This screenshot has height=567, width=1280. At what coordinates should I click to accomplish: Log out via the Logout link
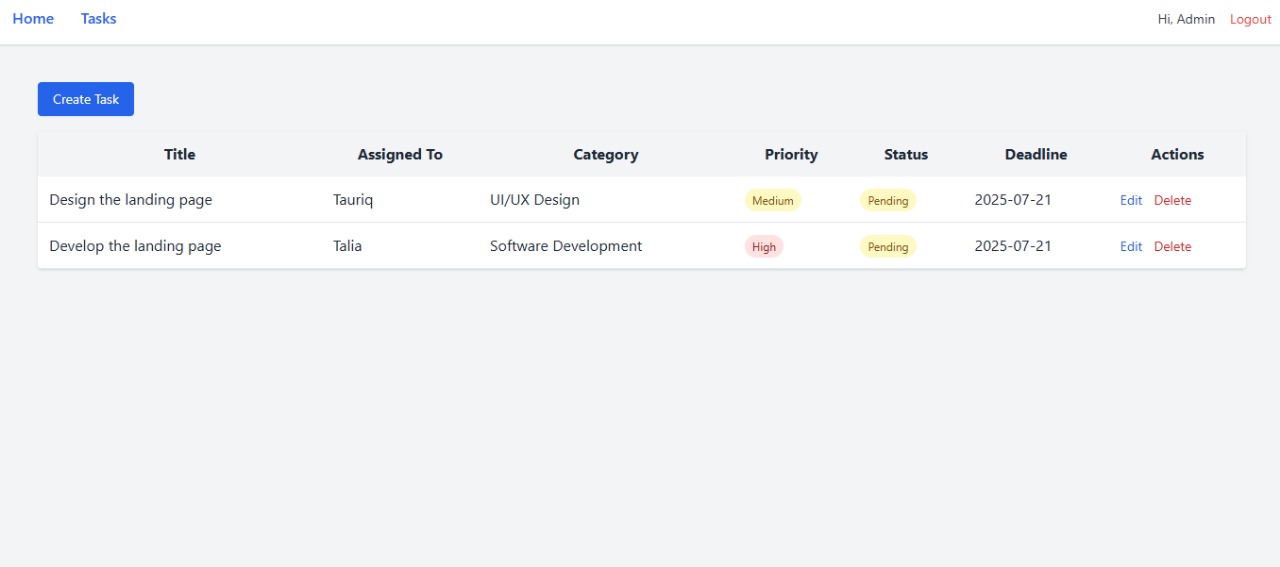tap(1250, 19)
